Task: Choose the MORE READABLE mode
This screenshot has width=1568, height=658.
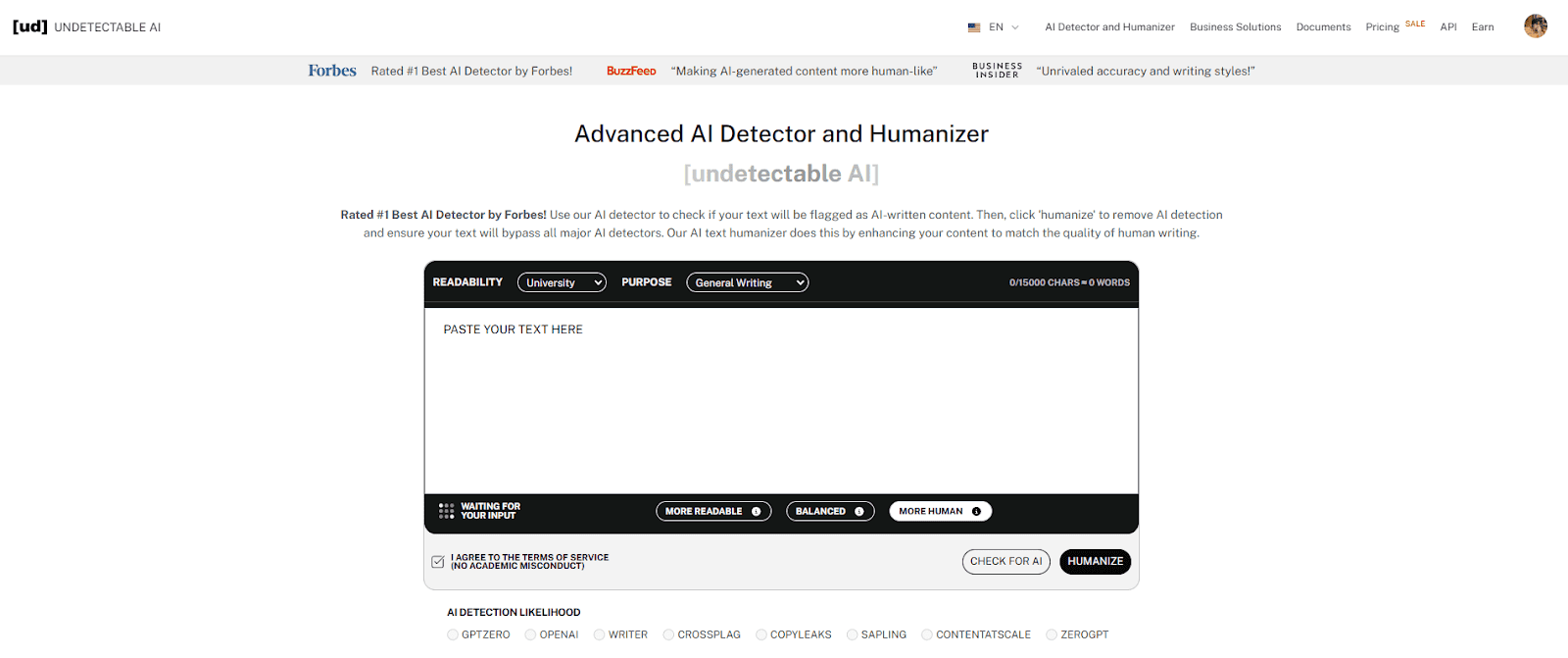Action: click(x=713, y=511)
